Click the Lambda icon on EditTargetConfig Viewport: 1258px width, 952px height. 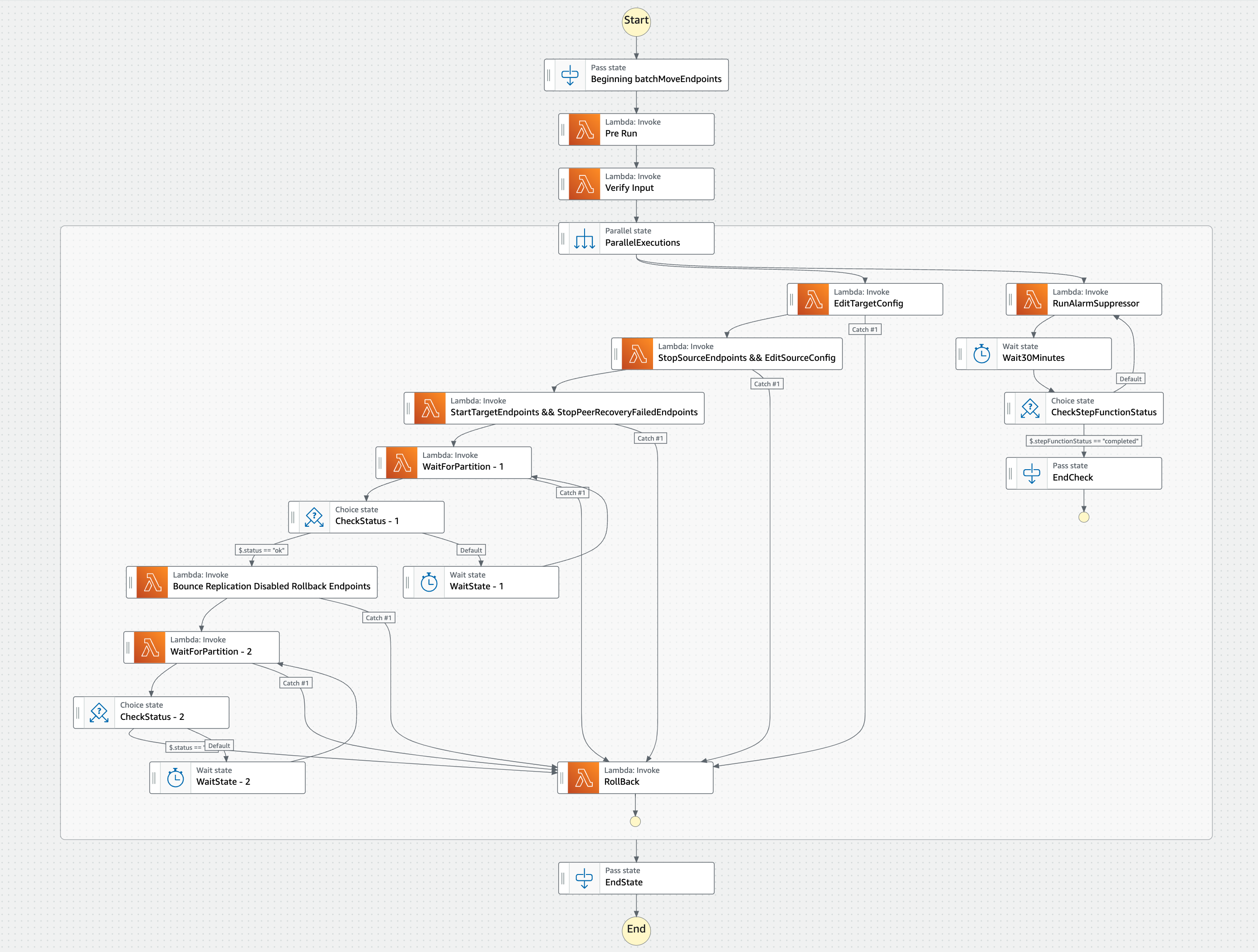coord(813,300)
